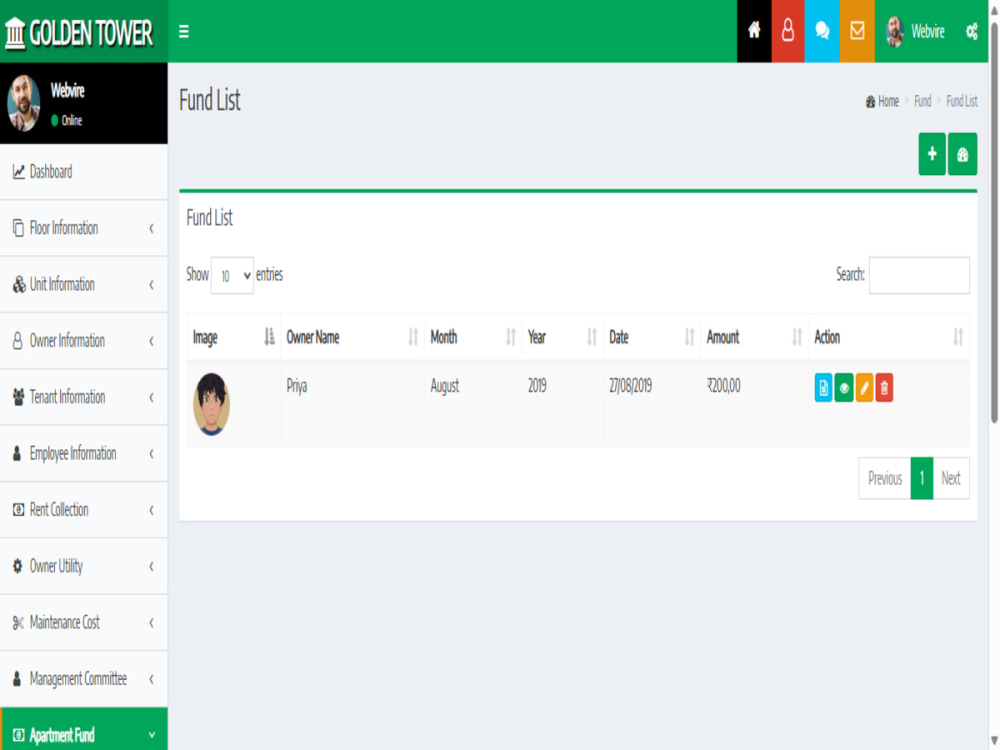This screenshot has height=750, width=1000.
Task: View Priya's fund with green eye icon
Action: [844, 388]
